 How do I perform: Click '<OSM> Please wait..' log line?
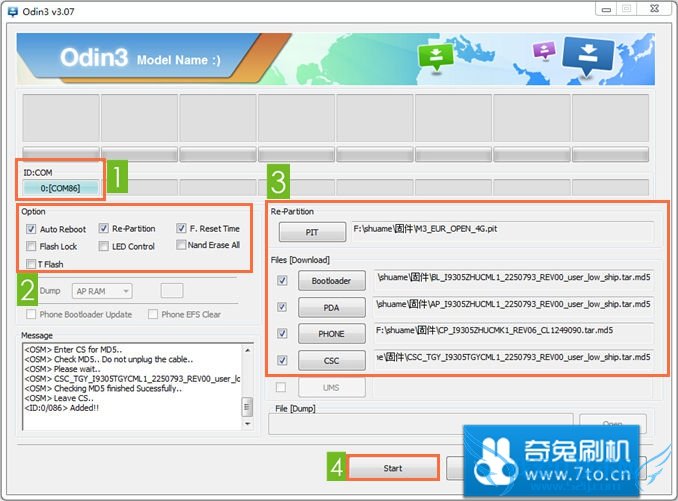coord(62,369)
